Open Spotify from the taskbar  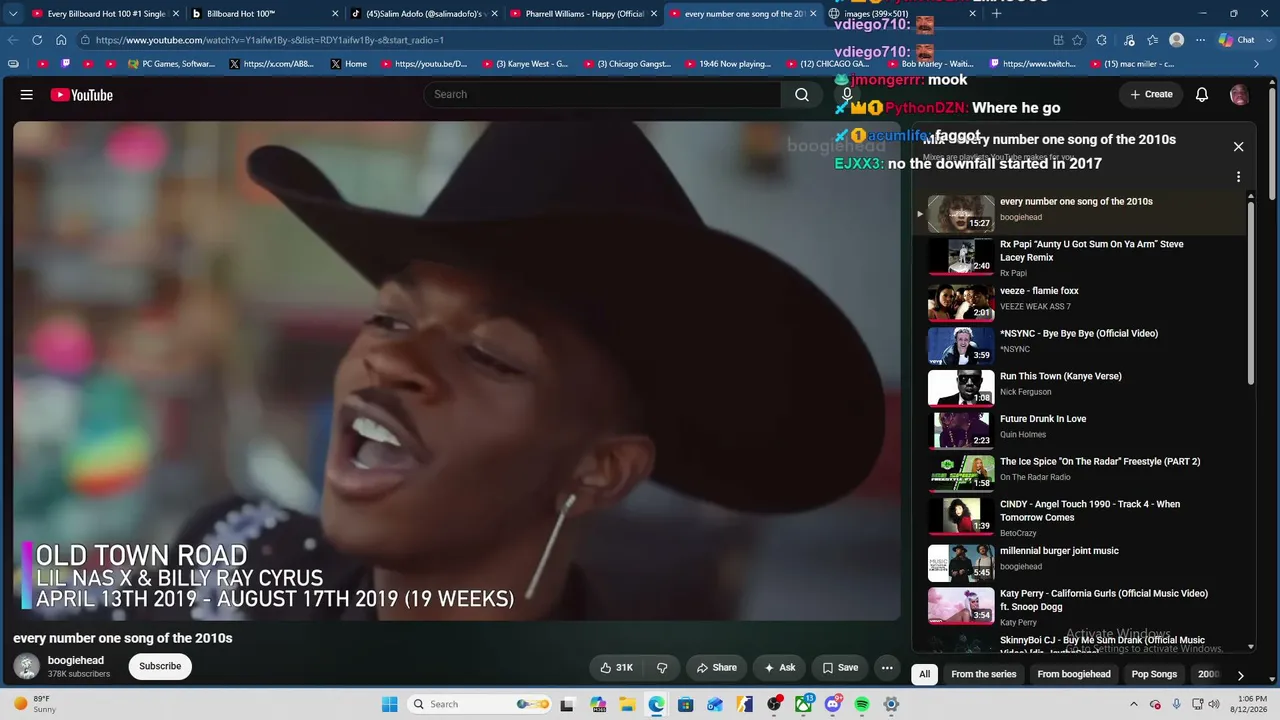point(862,704)
